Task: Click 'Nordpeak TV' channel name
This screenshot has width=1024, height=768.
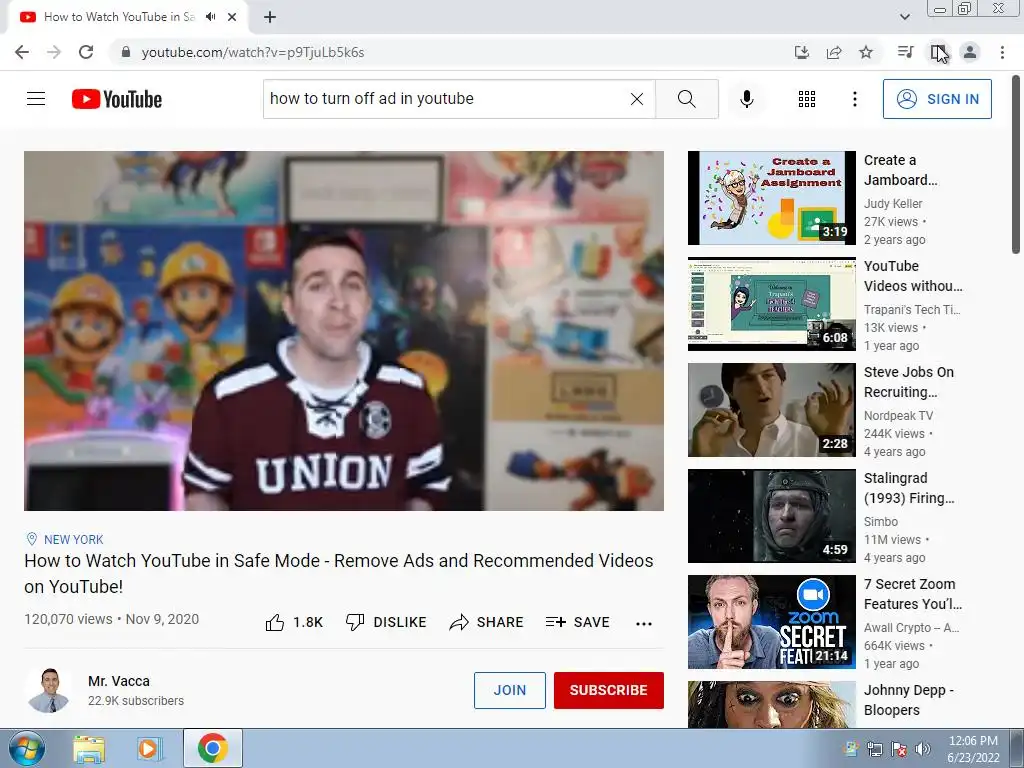Action: coord(898,416)
